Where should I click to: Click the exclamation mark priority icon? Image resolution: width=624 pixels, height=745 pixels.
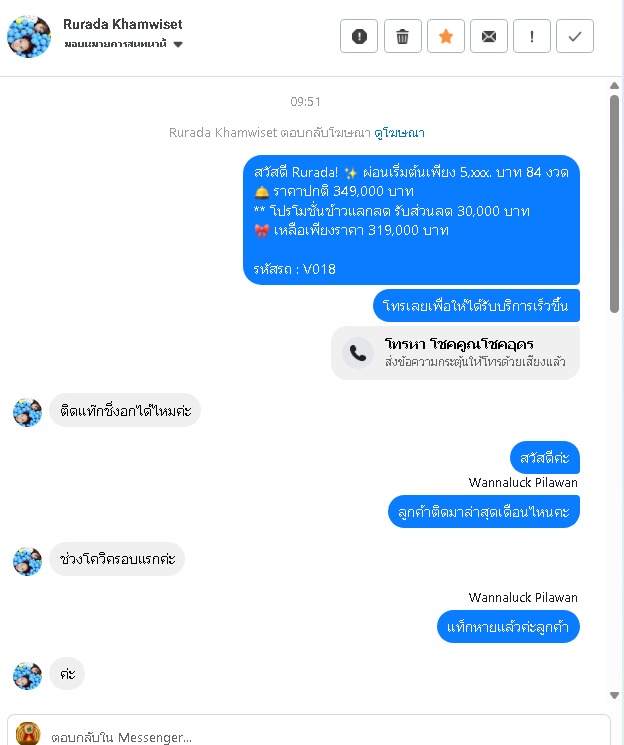coord(532,36)
